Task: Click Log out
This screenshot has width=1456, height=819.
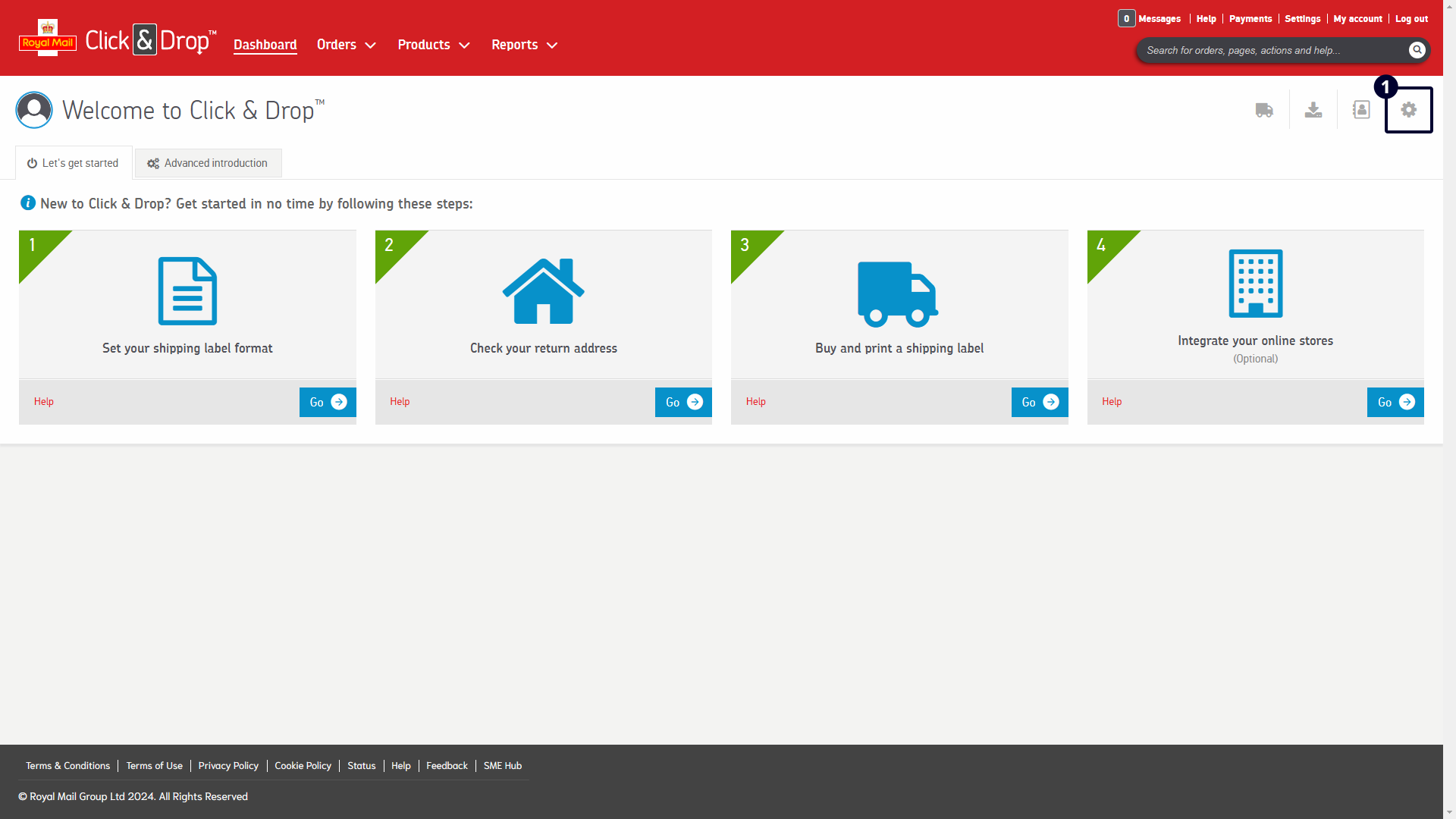Action: pos(1411,19)
